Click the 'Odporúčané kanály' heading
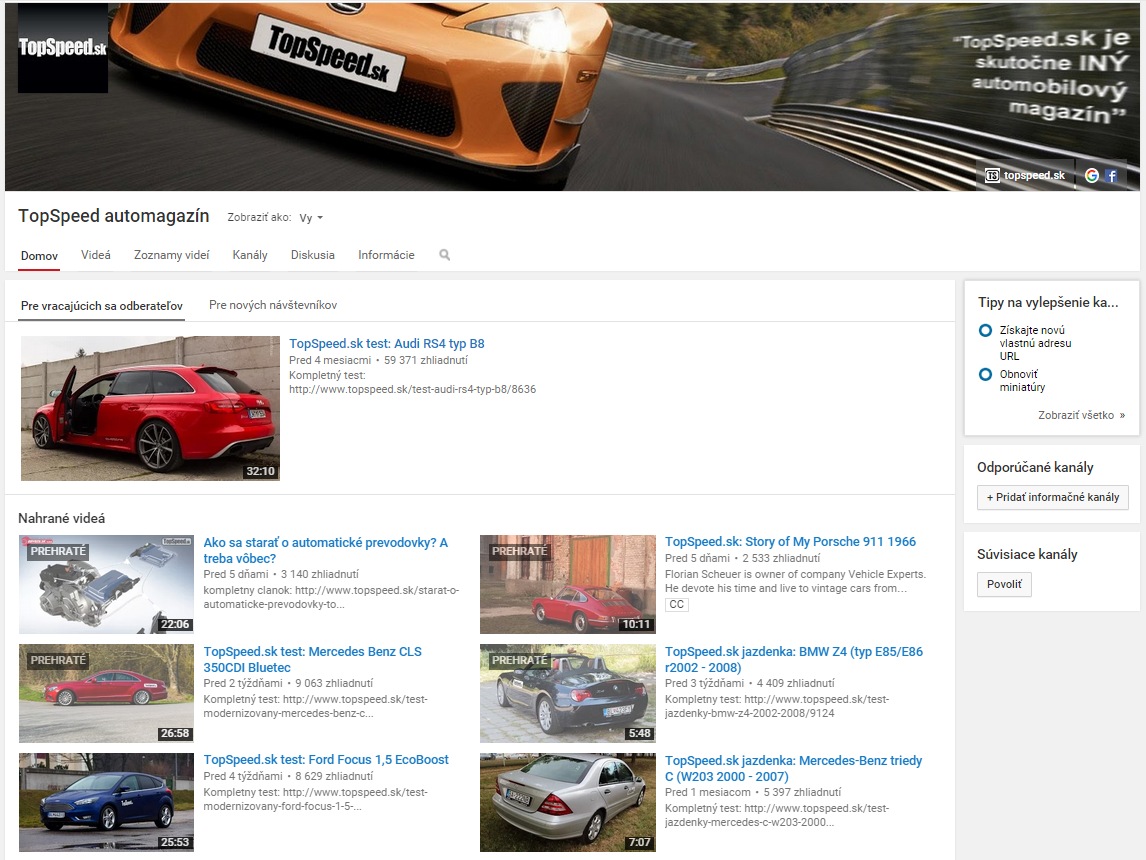Screen dimensions: 1146x860 click(x=1035, y=467)
